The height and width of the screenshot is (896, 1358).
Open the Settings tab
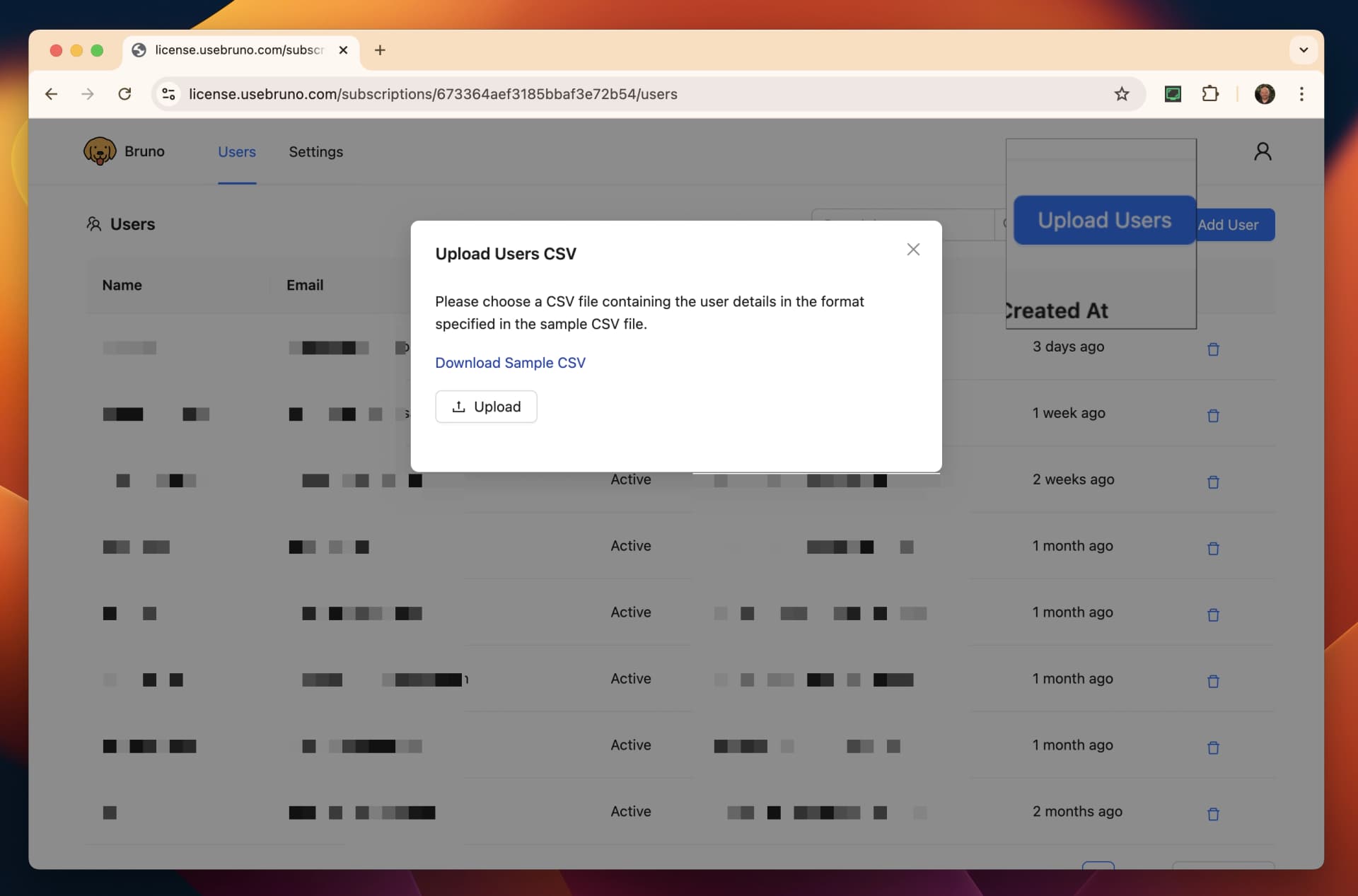click(315, 152)
